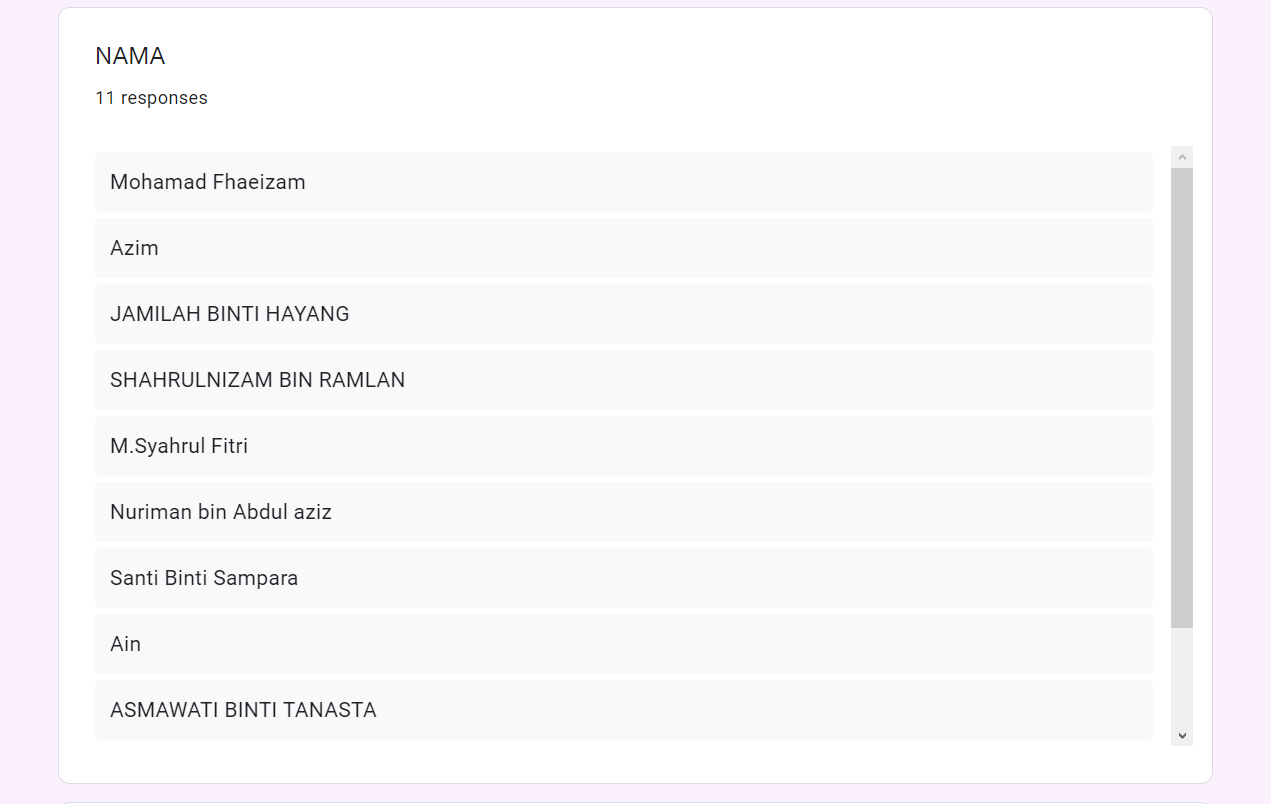Select the Mohamad Fhaeizam response

coord(208,182)
